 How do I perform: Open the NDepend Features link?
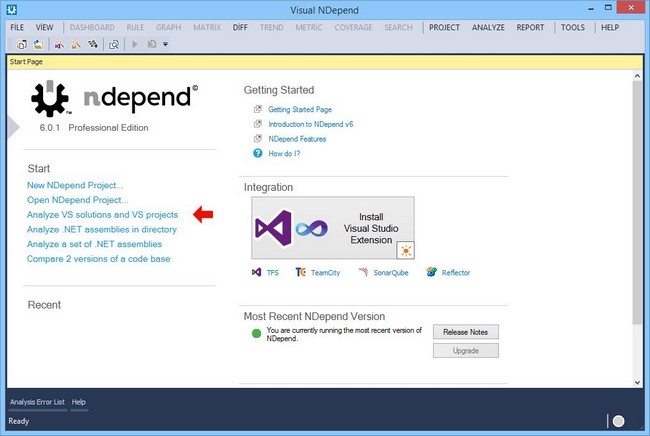coord(297,139)
